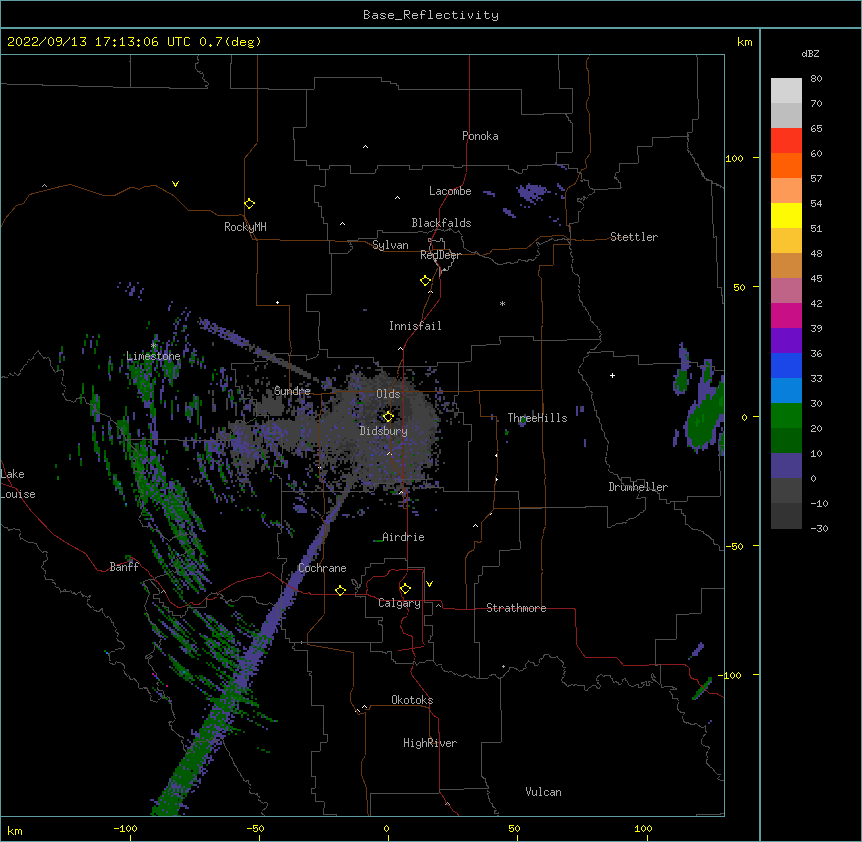This screenshot has height=842, width=862.
Task: Click the Olds city label
Action: (x=388, y=394)
